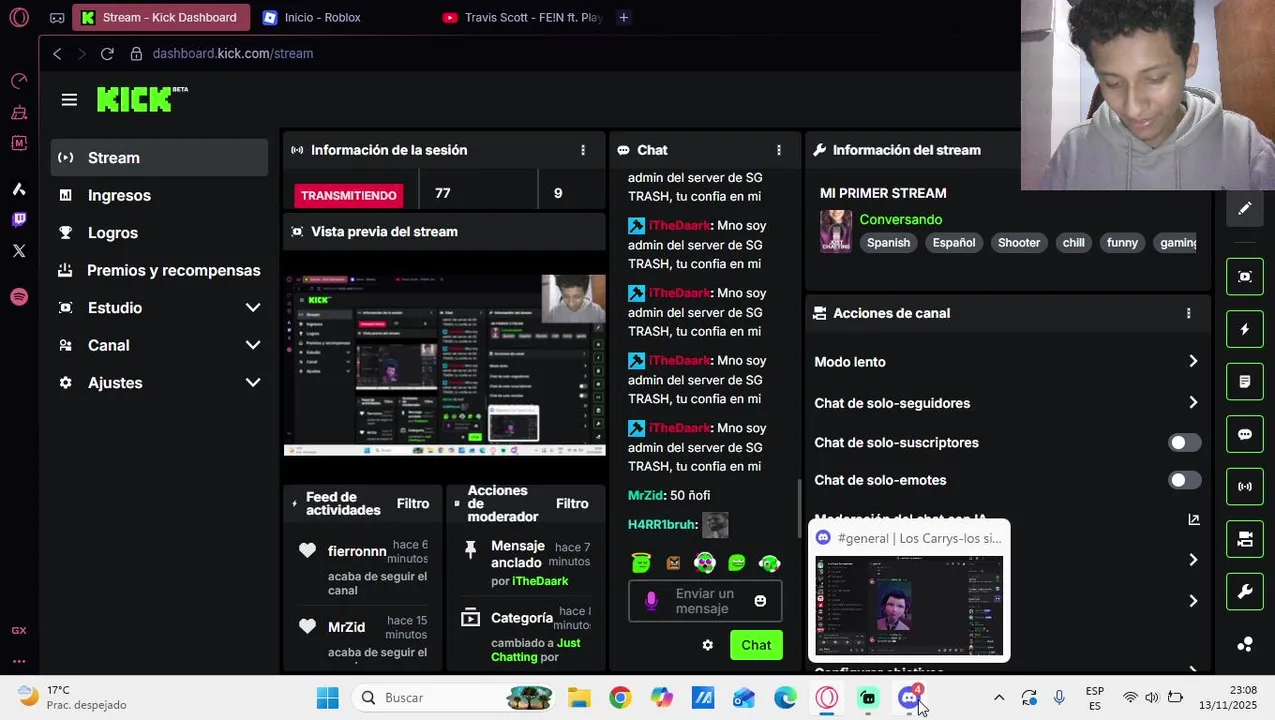The image size is (1275, 720).
Task: Toggle camera layout widget in right toolbar
Action: [x=1245, y=540]
